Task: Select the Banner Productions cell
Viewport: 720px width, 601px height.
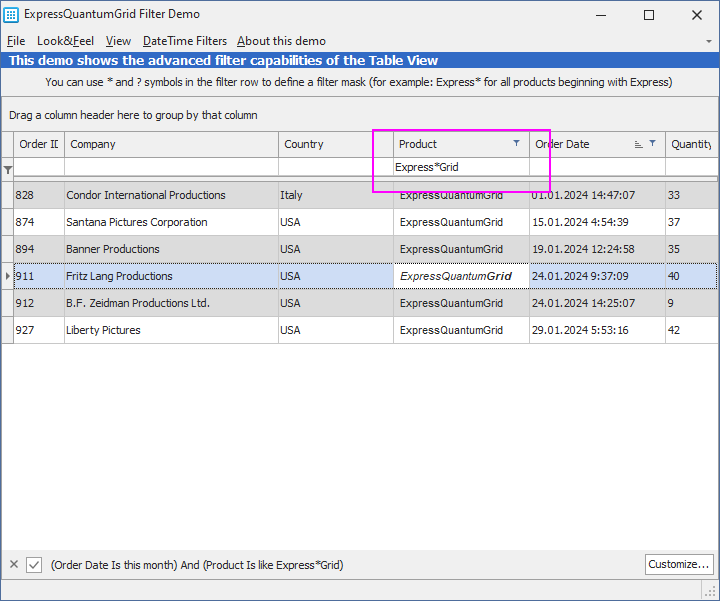Action: pyautogui.click(x=171, y=249)
